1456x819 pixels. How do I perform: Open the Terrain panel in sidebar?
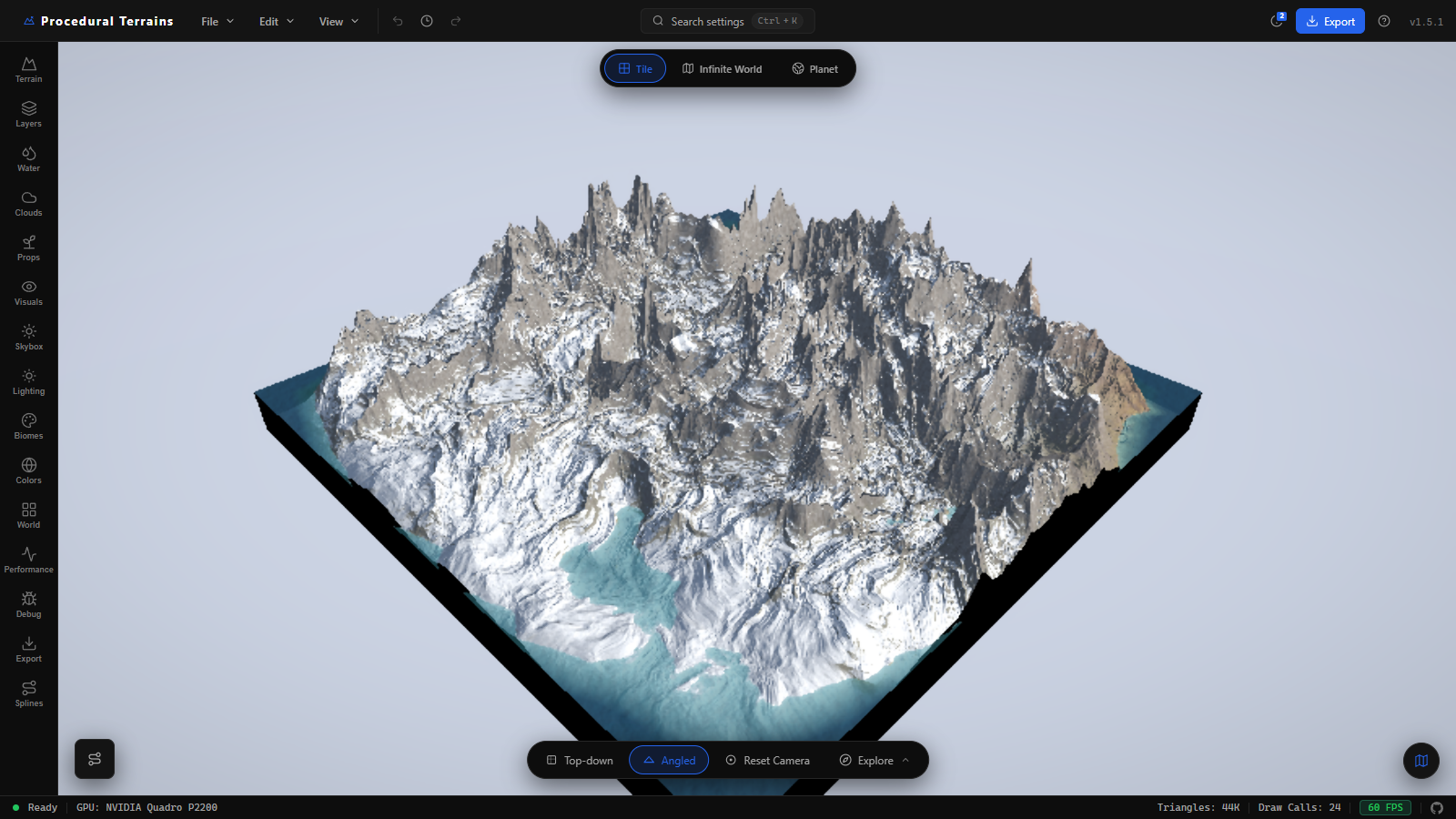pos(28,70)
